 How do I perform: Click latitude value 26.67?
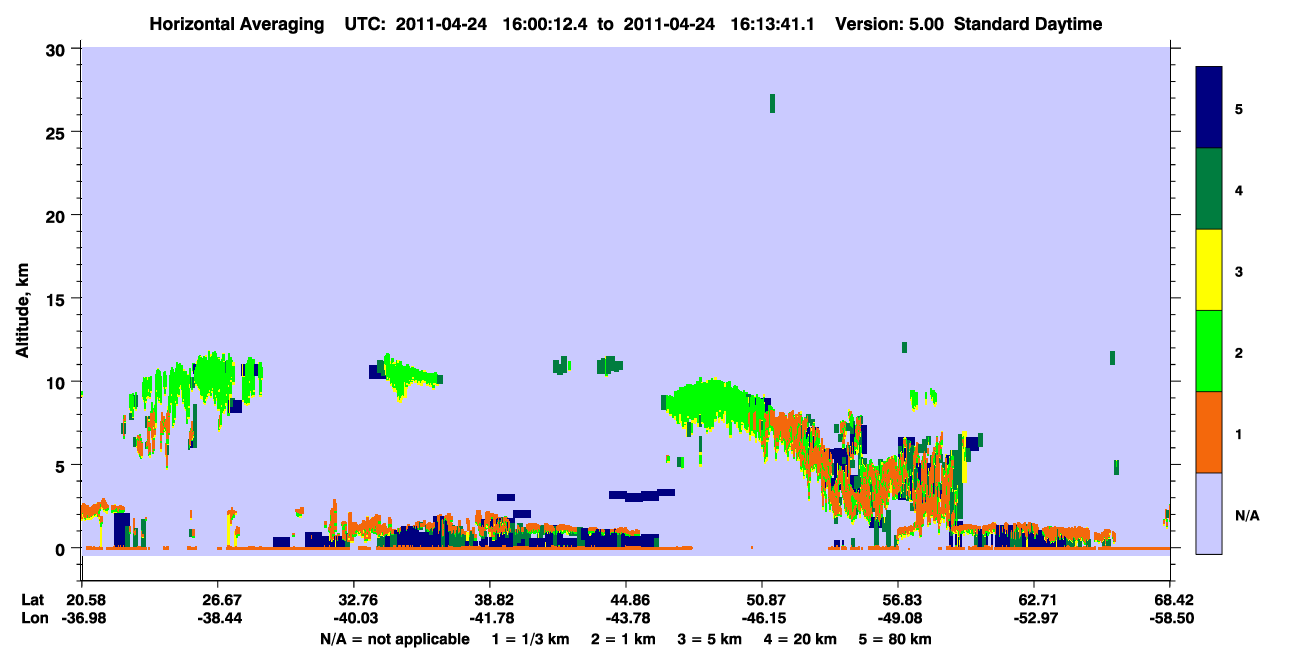218,600
